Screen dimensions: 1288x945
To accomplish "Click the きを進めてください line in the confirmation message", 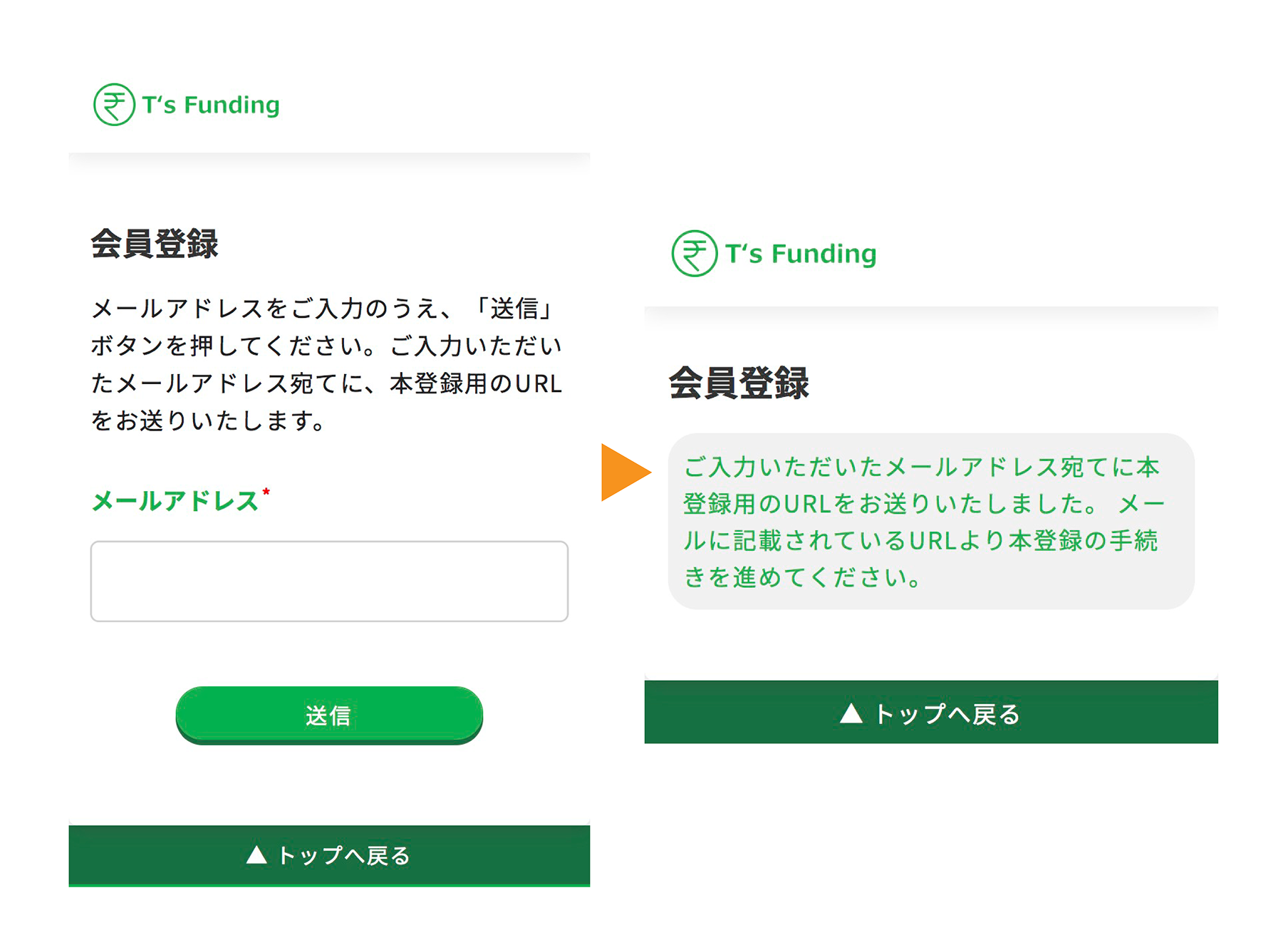I will (x=802, y=577).
